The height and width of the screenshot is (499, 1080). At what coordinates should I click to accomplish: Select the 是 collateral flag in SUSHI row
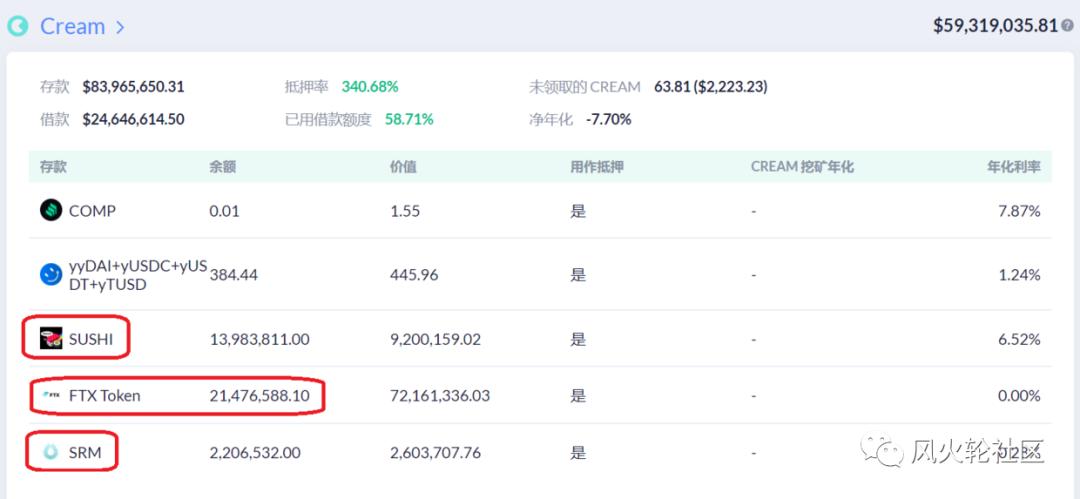(x=578, y=339)
